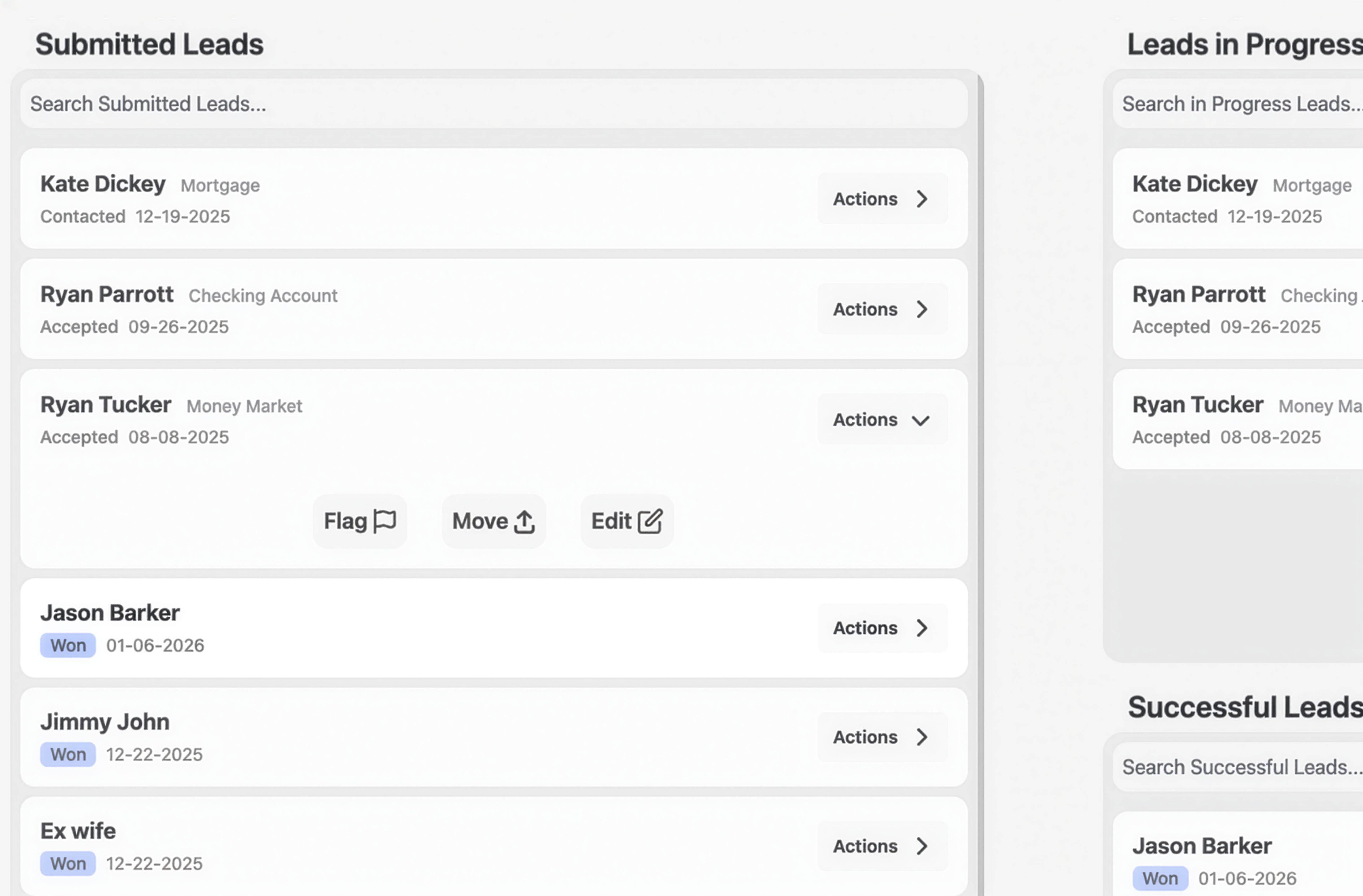The width and height of the screenshot is (1363, 896).
Task: Select Ryan Tucker card in Leads in Progress
Action: point(1237,420)
